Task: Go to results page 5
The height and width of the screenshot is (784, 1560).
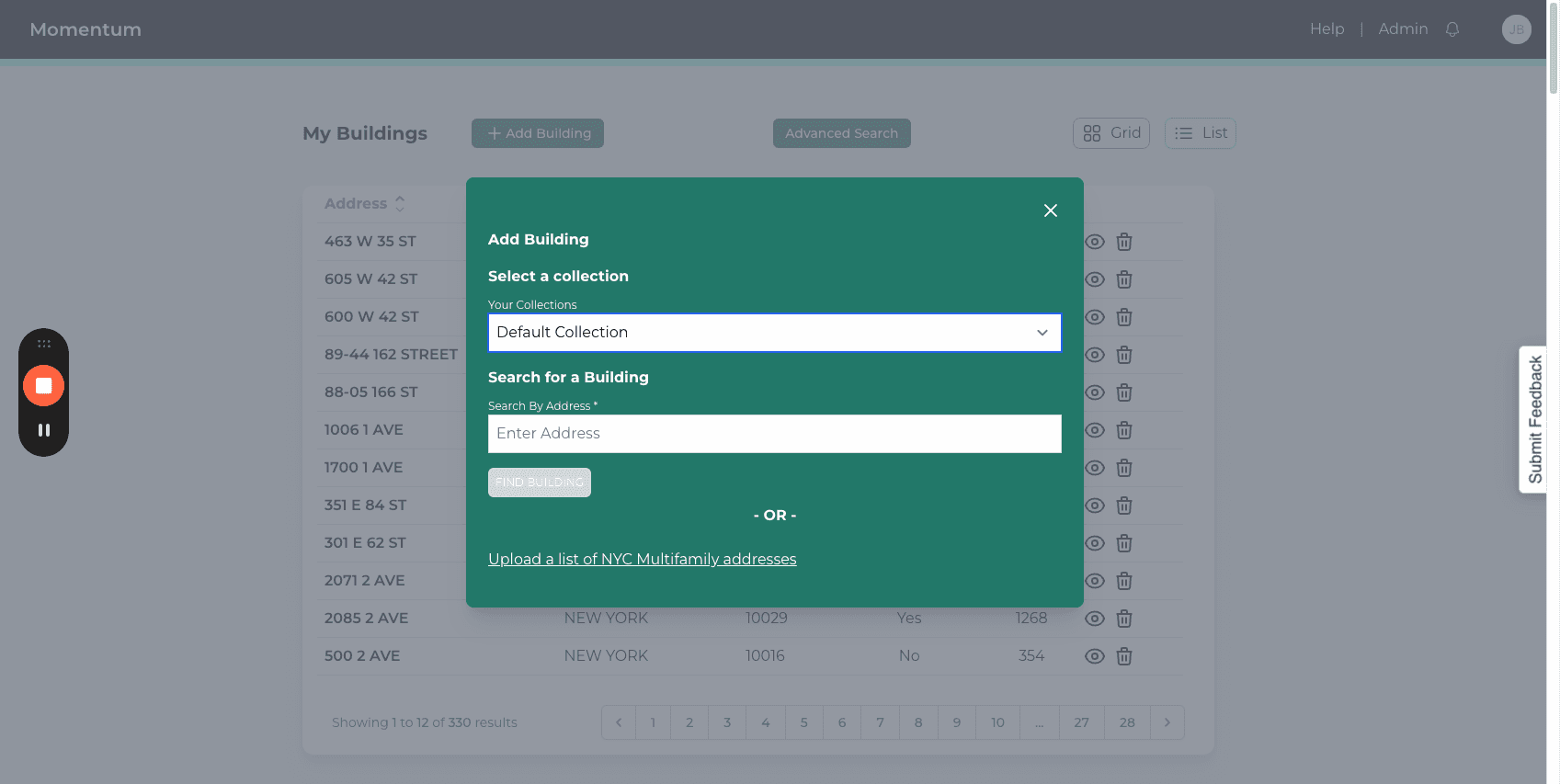Action: [804, 722]
